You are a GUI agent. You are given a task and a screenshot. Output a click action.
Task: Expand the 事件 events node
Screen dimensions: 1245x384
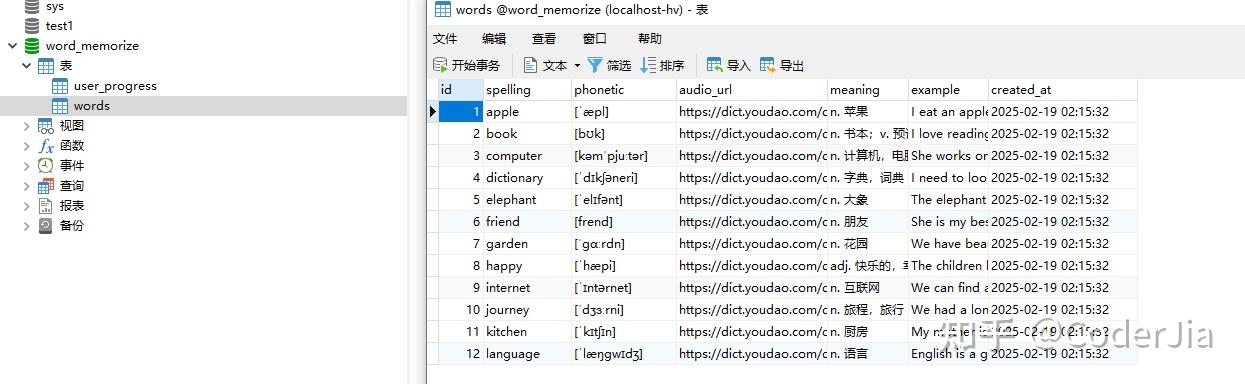pos(27,166)
